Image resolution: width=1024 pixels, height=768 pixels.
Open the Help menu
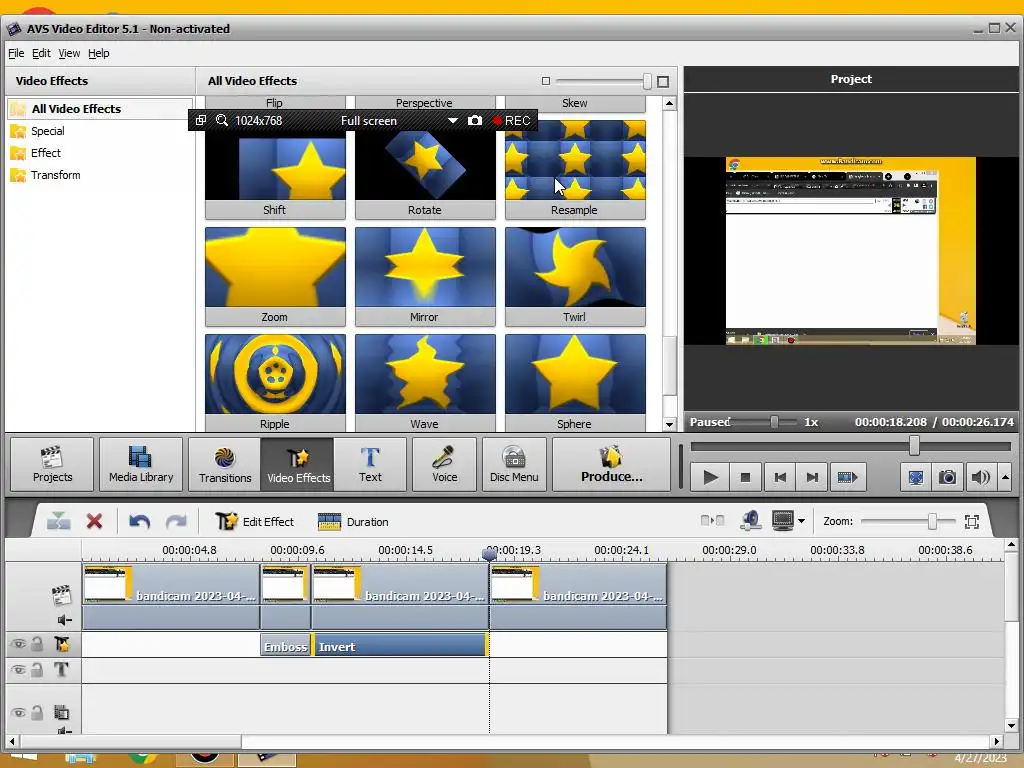coord(99,53)
